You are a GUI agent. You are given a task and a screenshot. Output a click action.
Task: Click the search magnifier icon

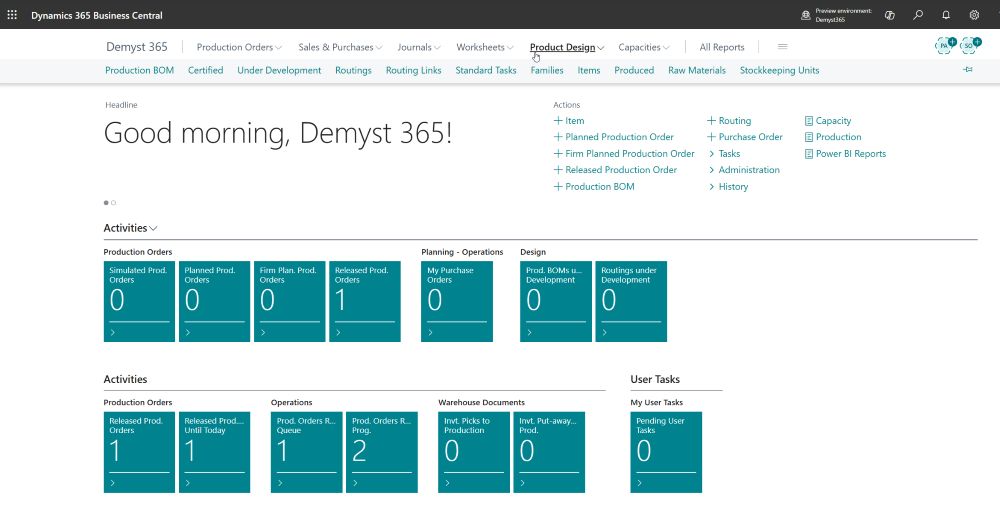point(918,15)
